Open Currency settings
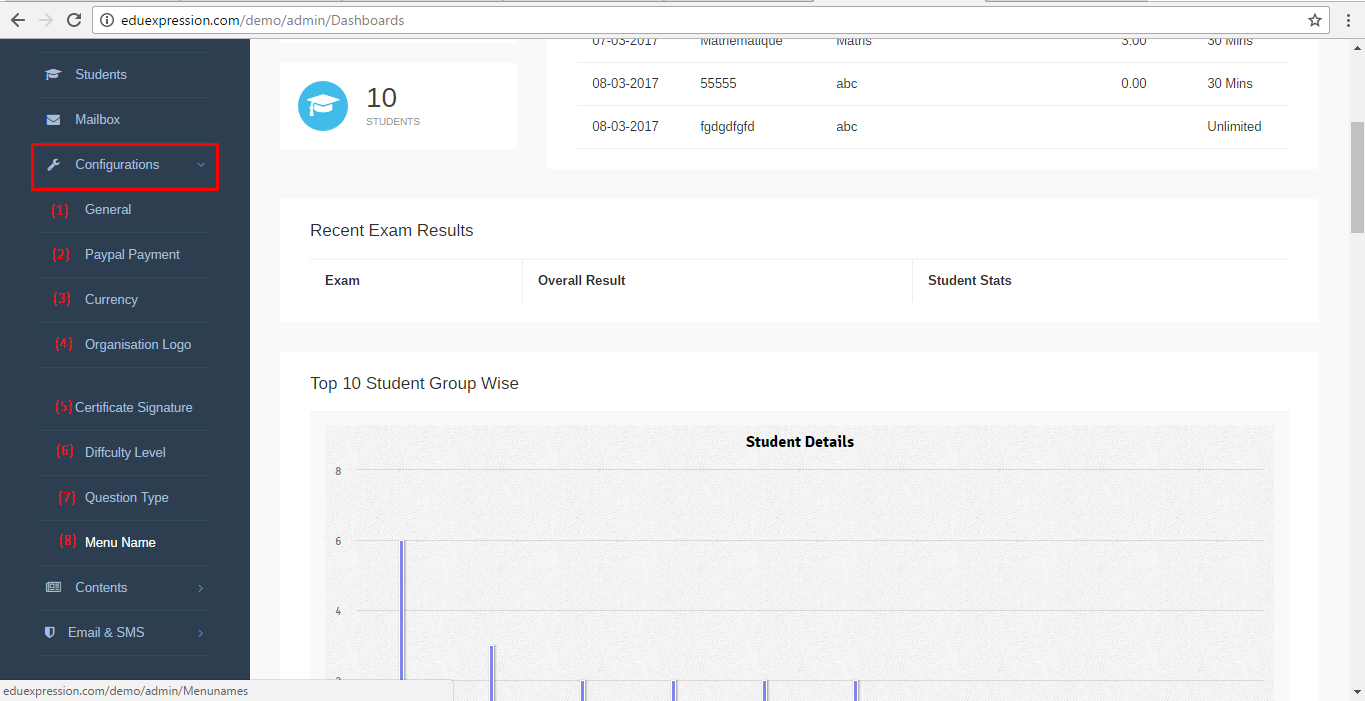Image resolution: width=1365 pixels, height=701 pixels. tap(111, 300)
